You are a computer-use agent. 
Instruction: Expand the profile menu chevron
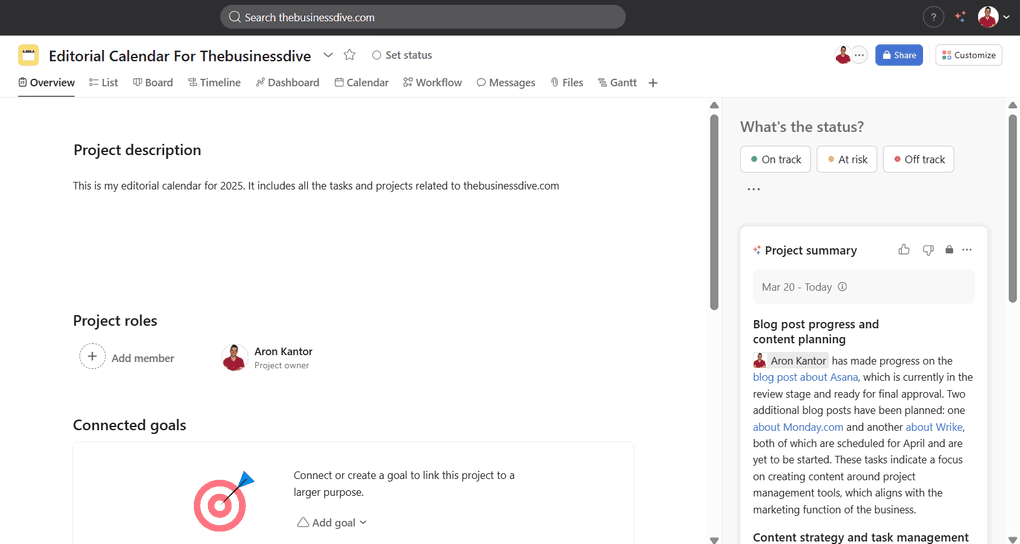[1006, 18]
